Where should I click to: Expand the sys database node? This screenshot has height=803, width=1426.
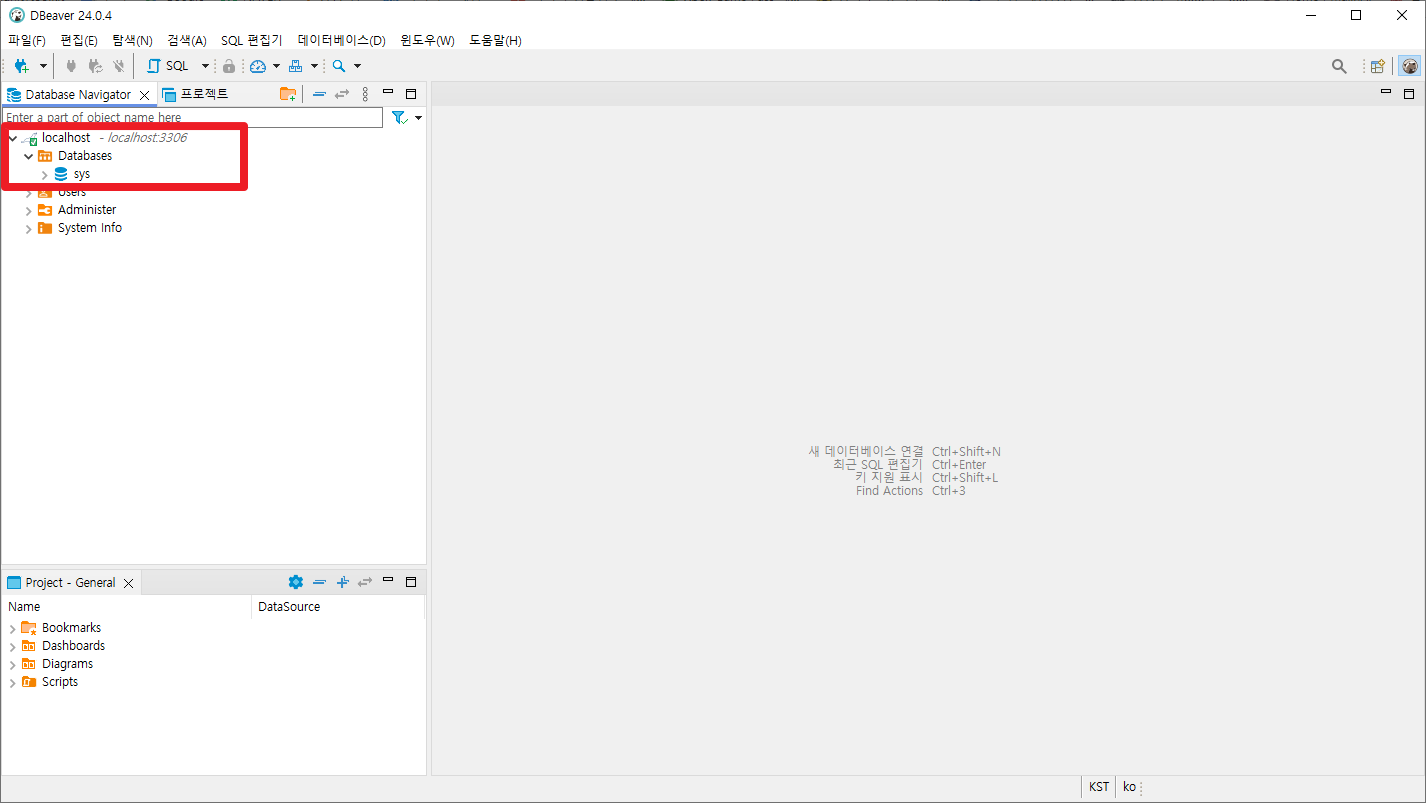pos(45,174)
